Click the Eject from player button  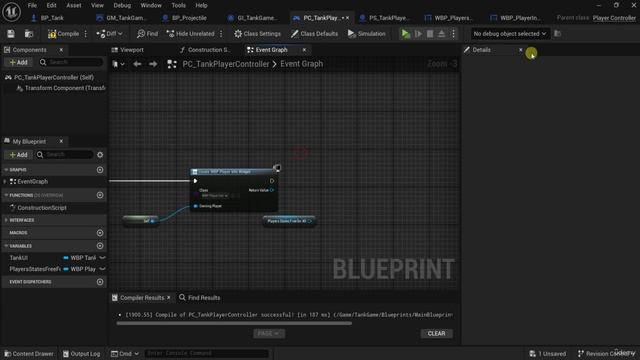[442, 34]
